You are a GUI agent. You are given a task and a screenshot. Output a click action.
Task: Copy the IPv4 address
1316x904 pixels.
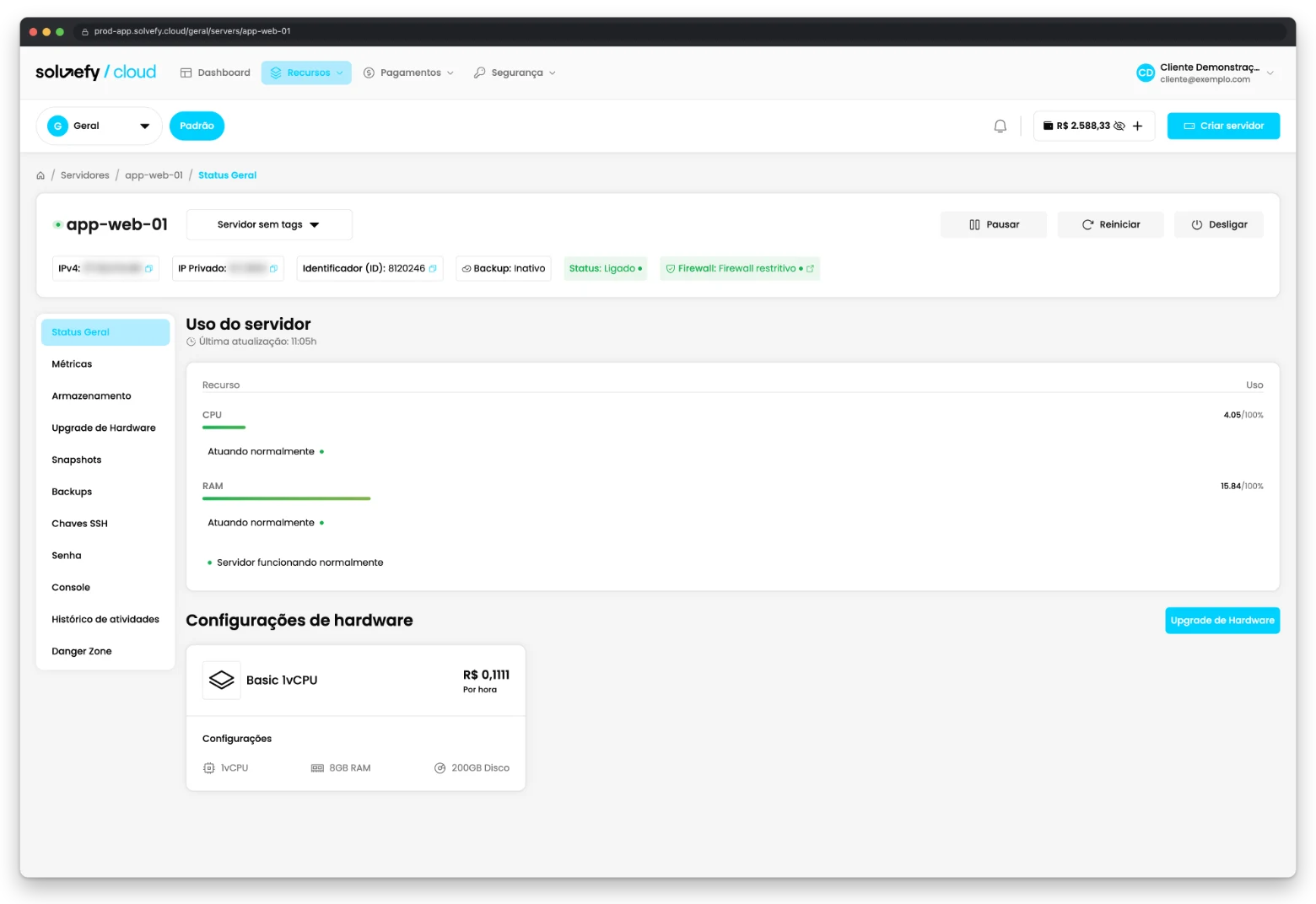point(148,269)
